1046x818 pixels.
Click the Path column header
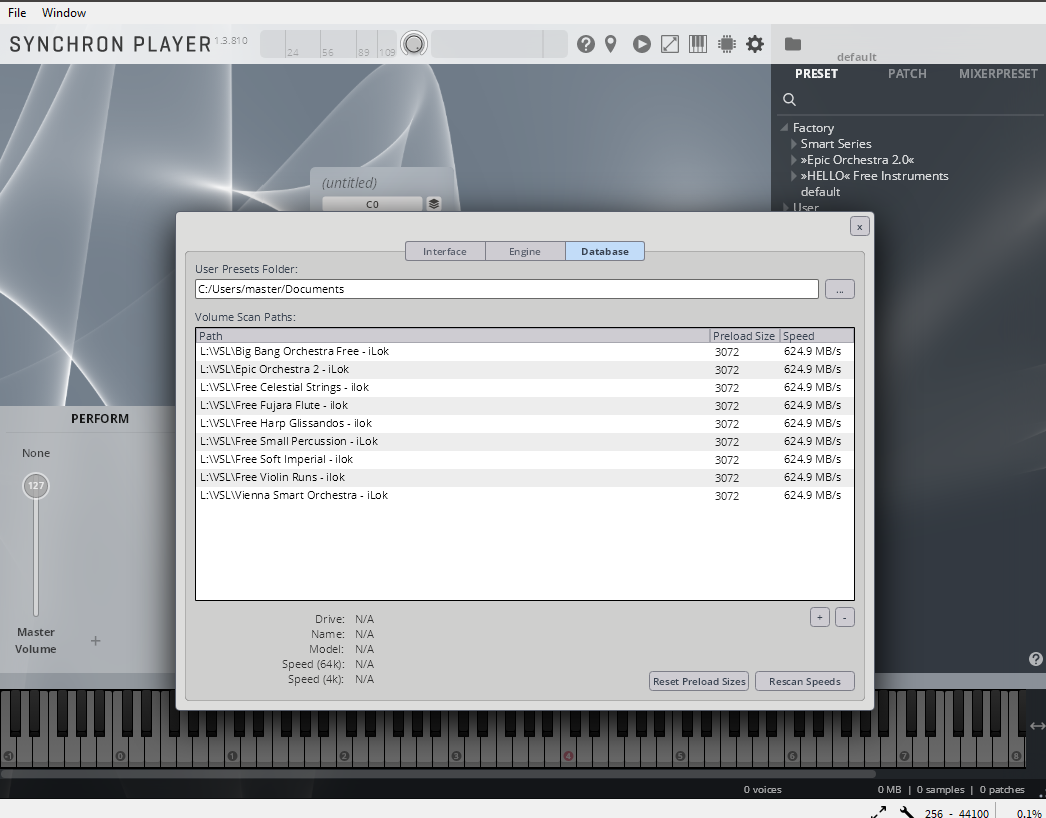point(453,336)
